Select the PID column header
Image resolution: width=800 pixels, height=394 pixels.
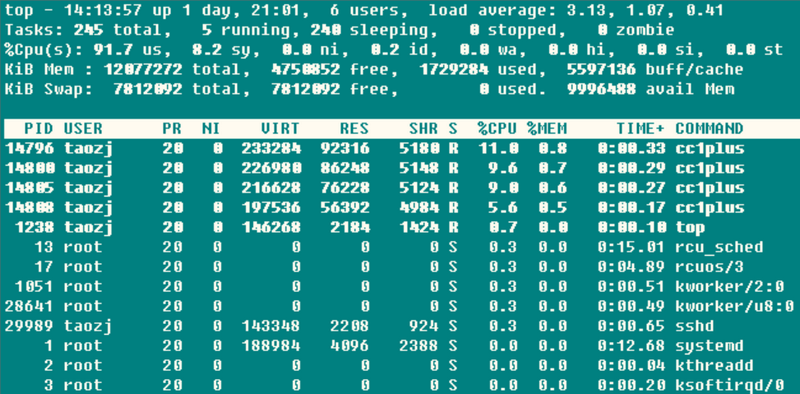pyautogui.click(x=39, y=128)
